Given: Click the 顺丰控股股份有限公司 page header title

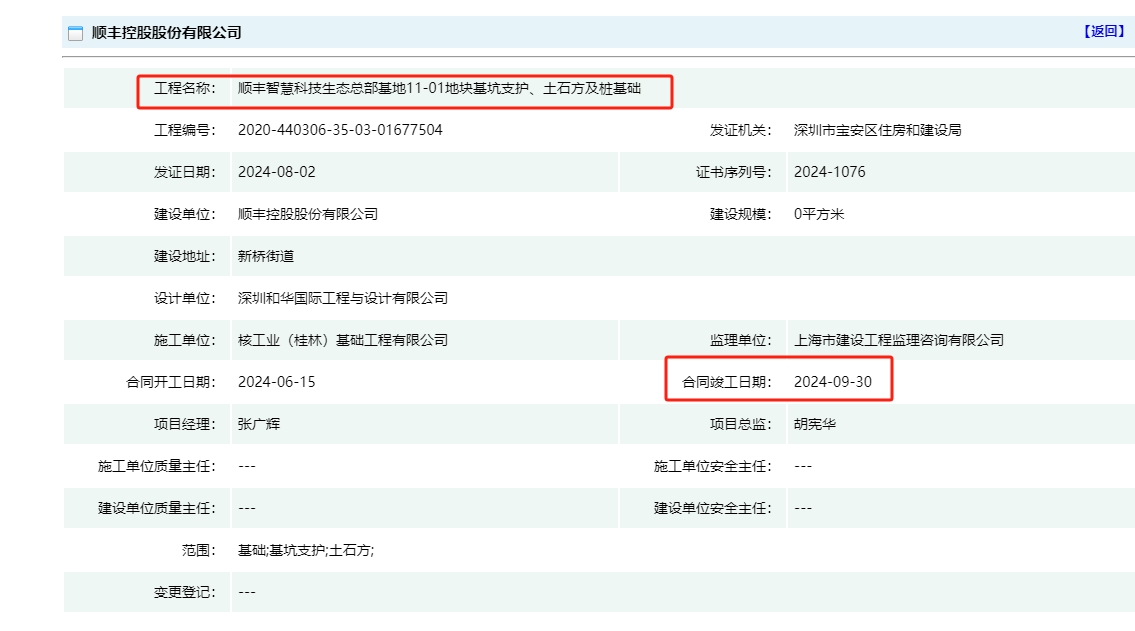Looking at the screenshot, I should (x=166, y=33).
